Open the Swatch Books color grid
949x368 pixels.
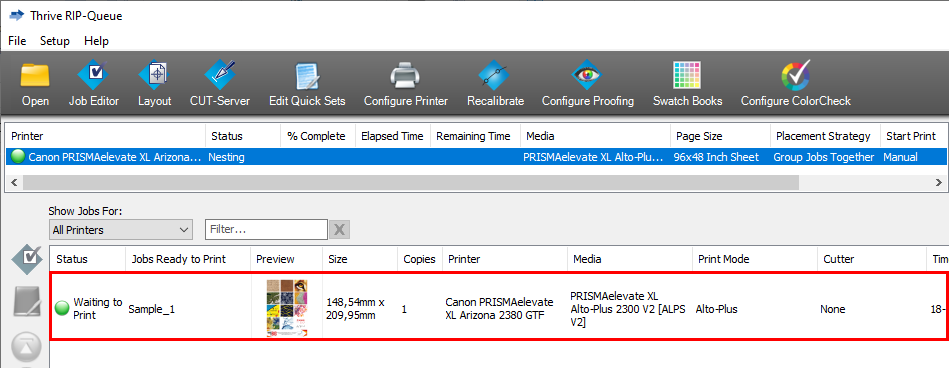[688, 84]
